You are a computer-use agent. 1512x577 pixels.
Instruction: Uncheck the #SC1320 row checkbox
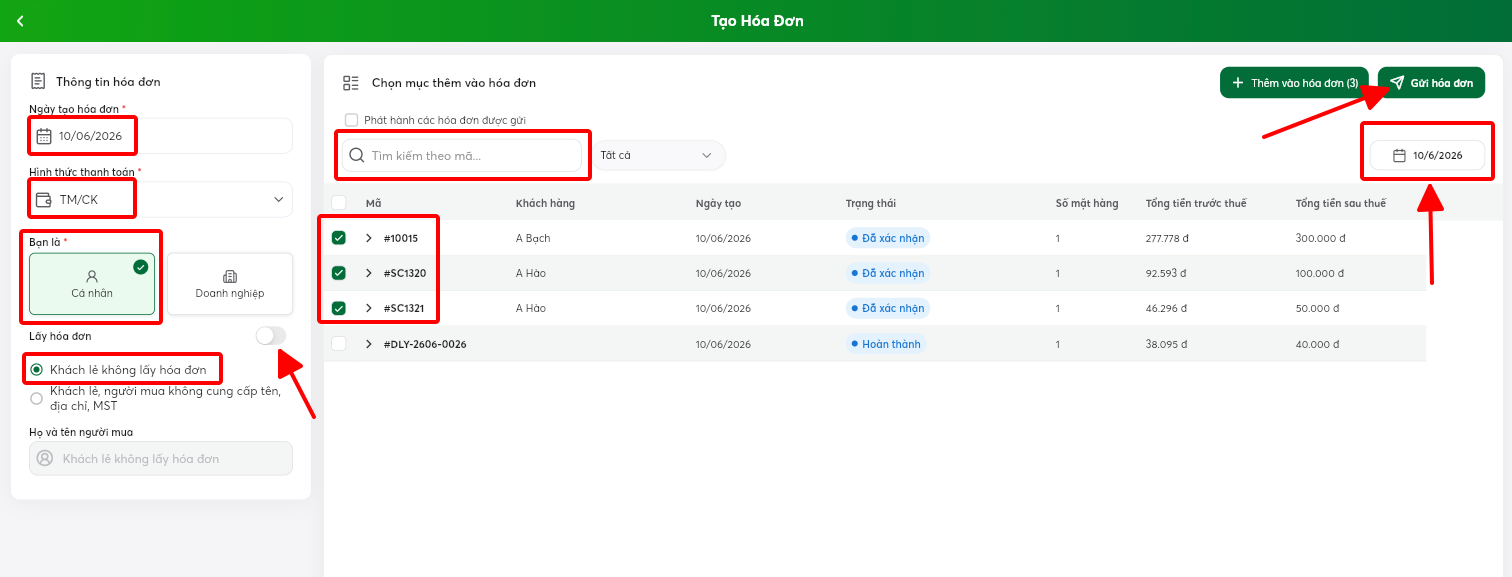coord(339,273)
